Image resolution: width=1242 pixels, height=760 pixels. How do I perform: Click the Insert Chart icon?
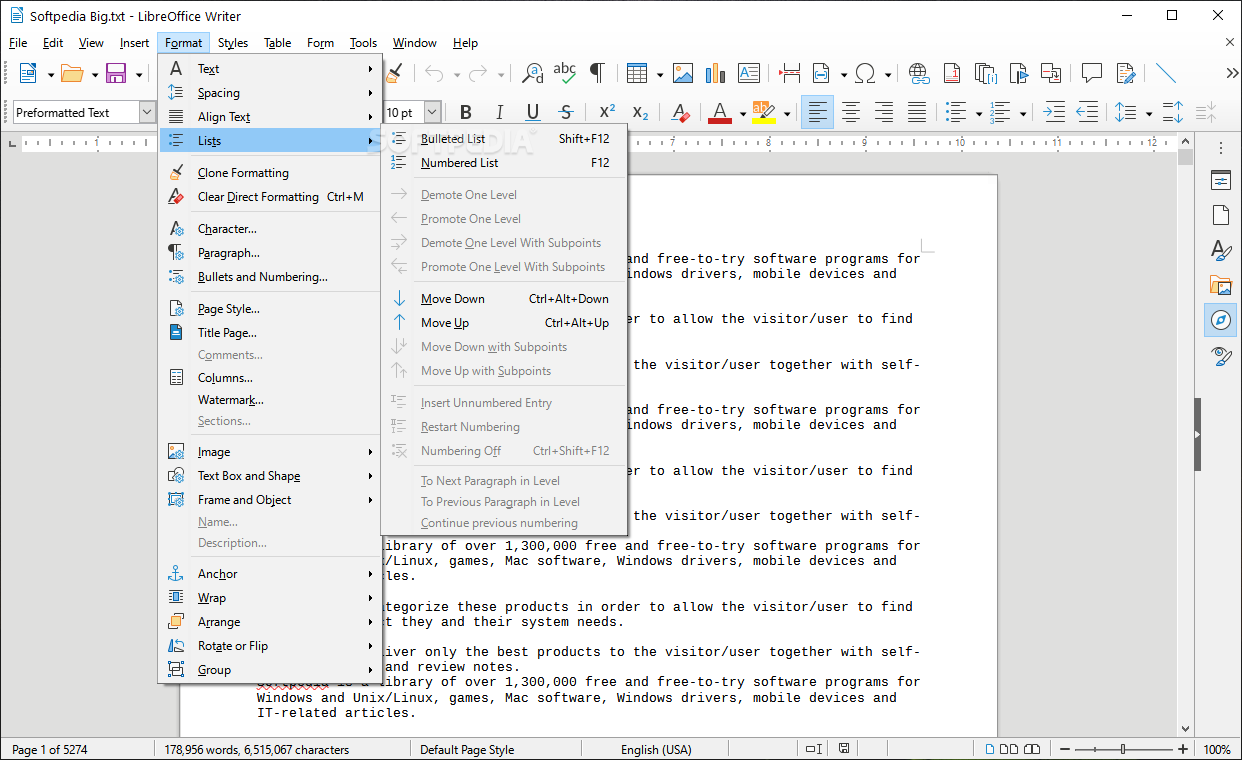click(715, 73)
